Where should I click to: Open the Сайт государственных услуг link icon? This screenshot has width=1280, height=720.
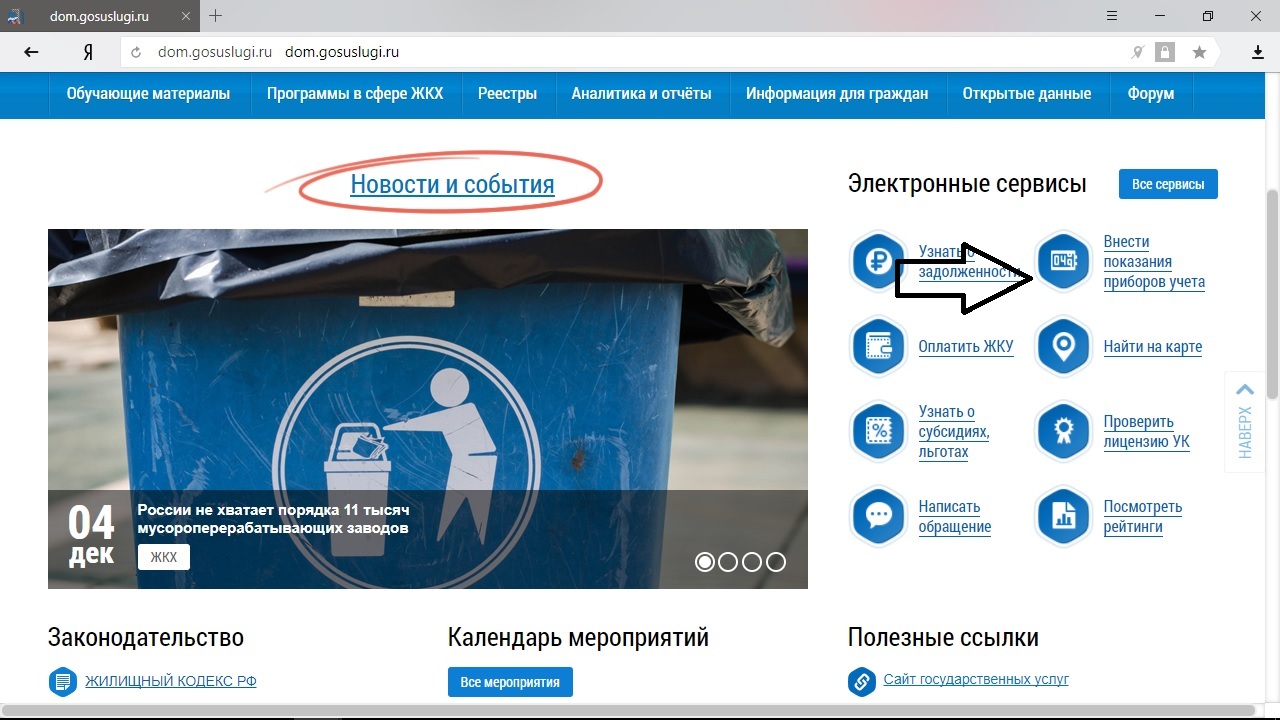point(862,681)
